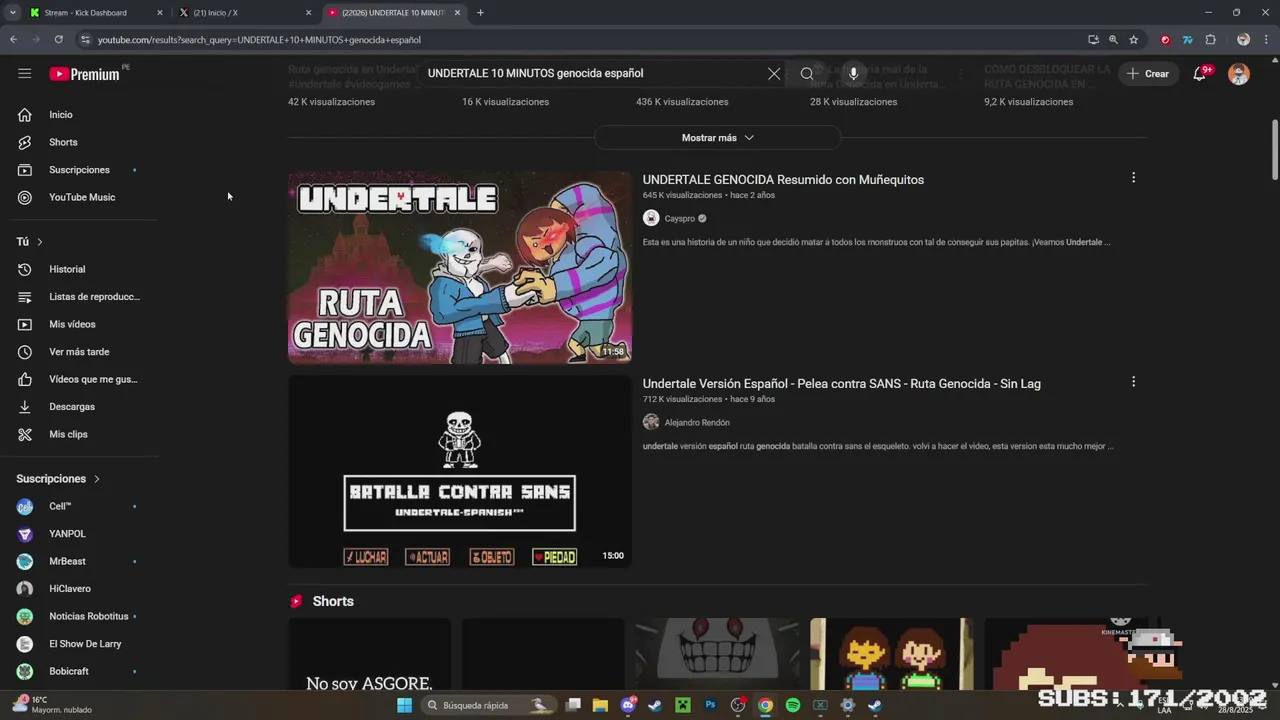Click the install app icon in the address bar
Image resolution: width=1280 pixels, height=720 pixels.
pyautogui.click(x=1093, y=40)
